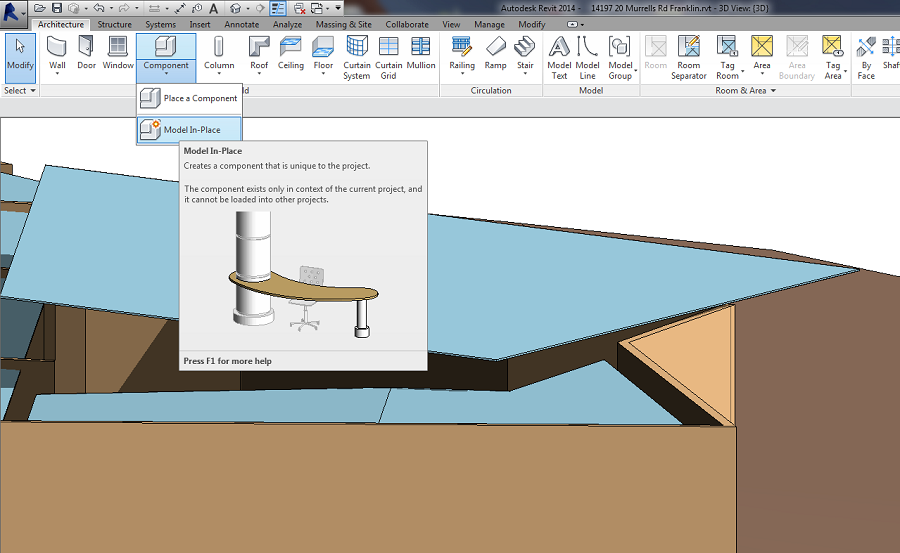Expand the Select panel dropdown

click(x=20, y=91)
